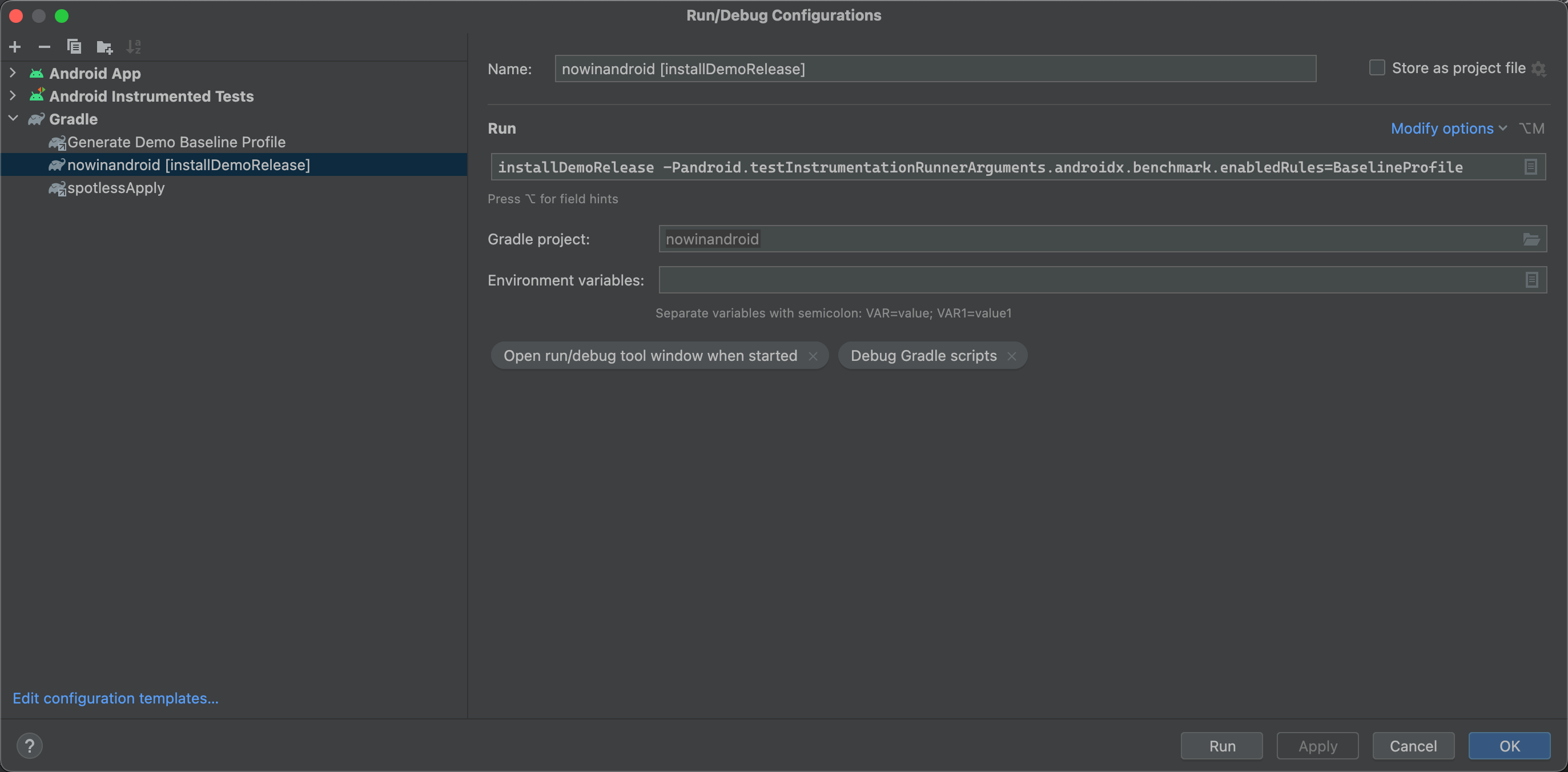The width and height of the screenshot is (1568, 772).
Task: Dismiss the Debug Gradle scripts toggle
Action: [1012, 355]
